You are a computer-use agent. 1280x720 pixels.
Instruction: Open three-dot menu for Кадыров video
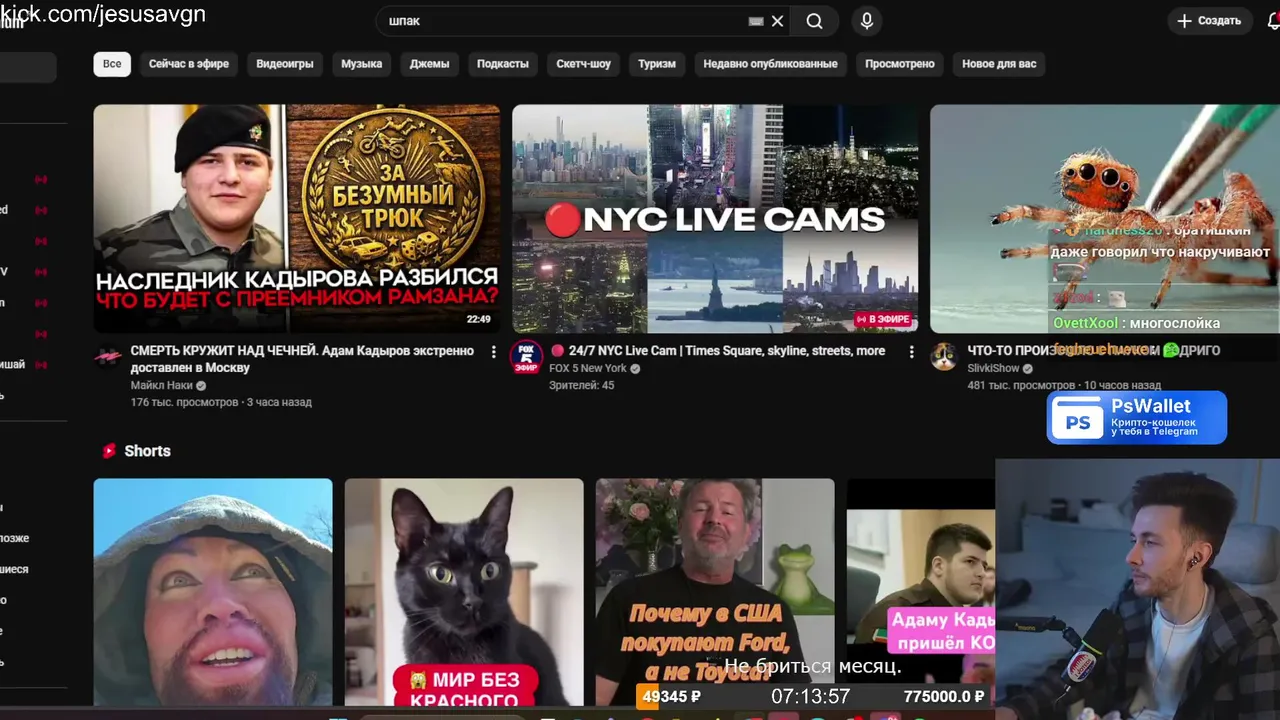point(493,352)
